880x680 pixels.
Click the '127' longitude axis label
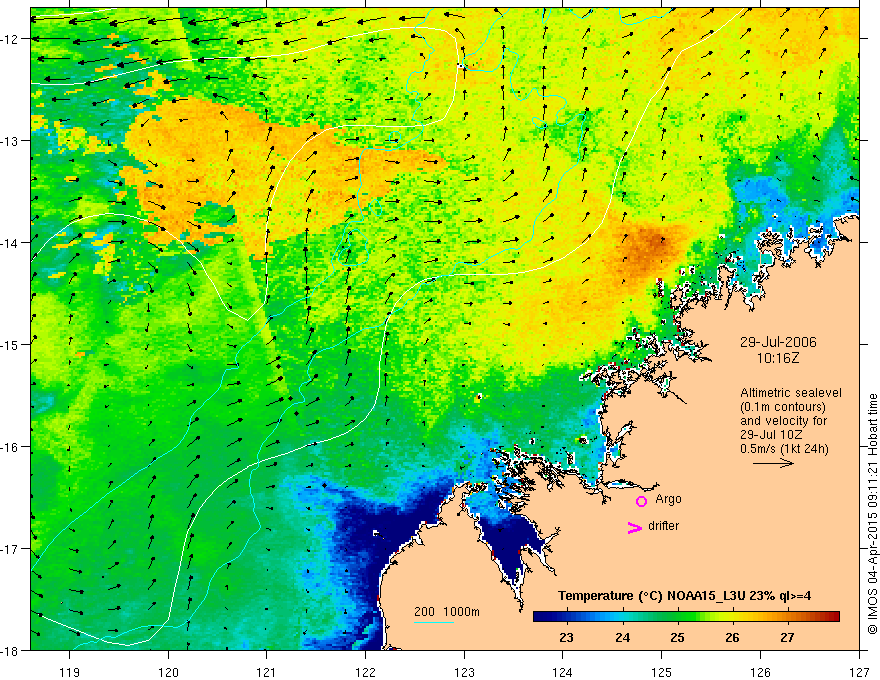(x=859, y=672)
